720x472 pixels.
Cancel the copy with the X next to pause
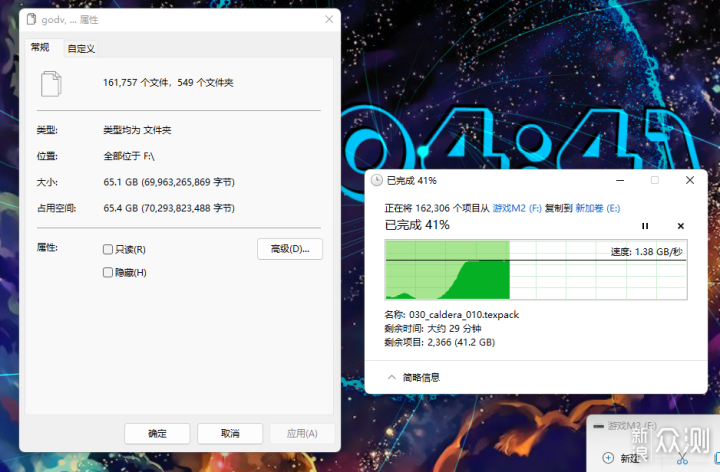click(x=681, y=226)
